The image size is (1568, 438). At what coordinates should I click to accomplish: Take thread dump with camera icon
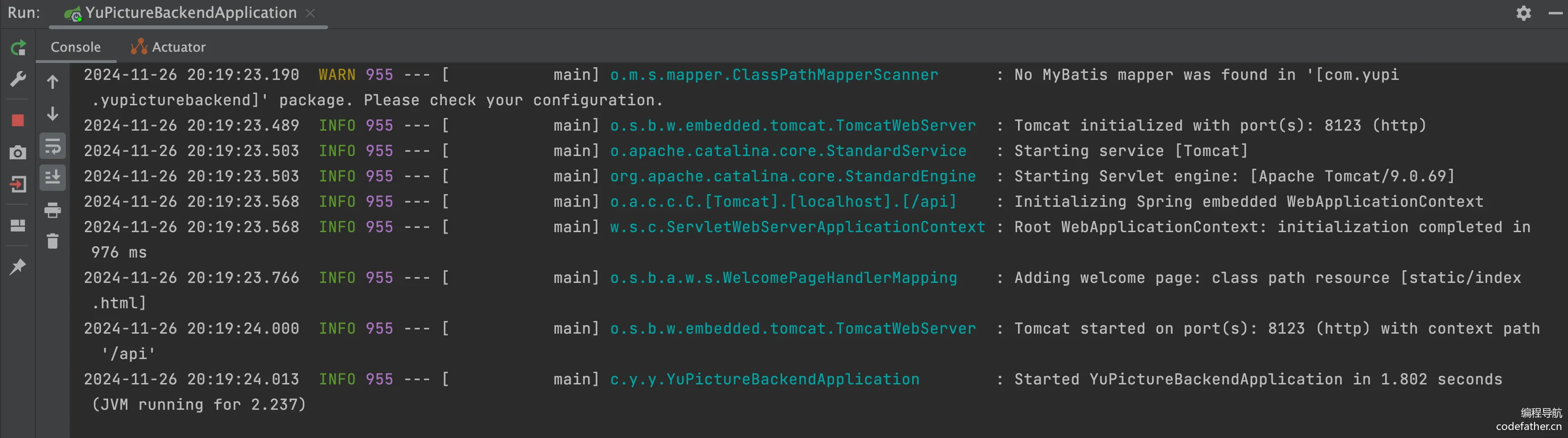tap(18, 152)
